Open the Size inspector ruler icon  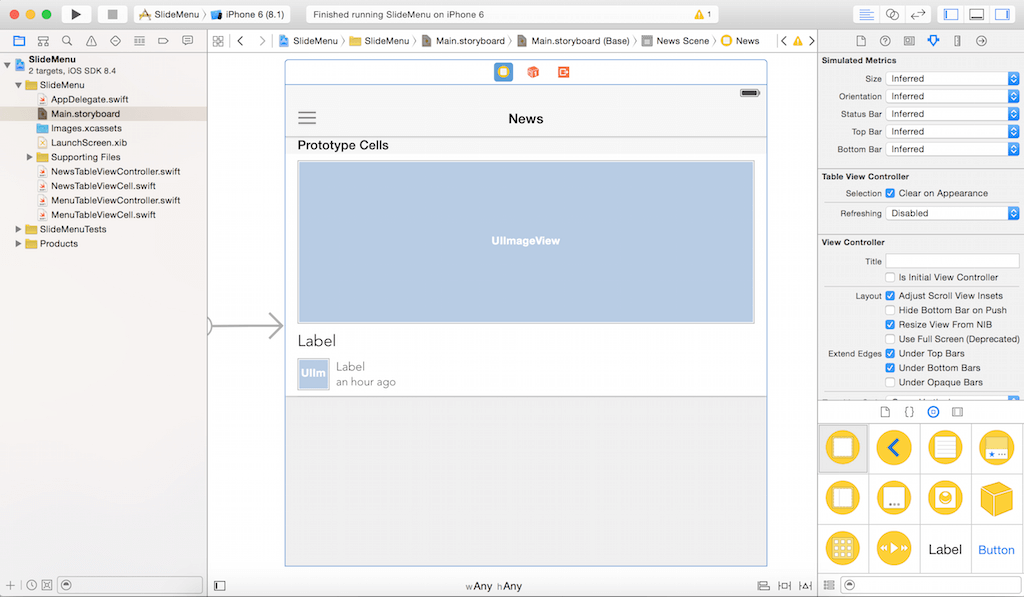click(957, 41)
